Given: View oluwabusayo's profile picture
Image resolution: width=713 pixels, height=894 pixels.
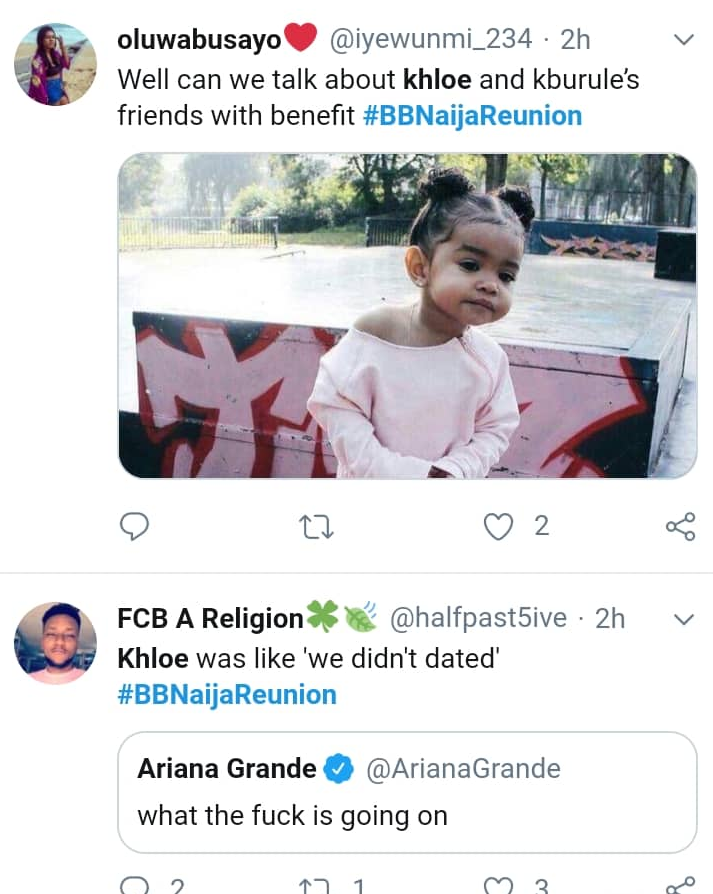Looking at the screenshot, I should pos(55,65).
